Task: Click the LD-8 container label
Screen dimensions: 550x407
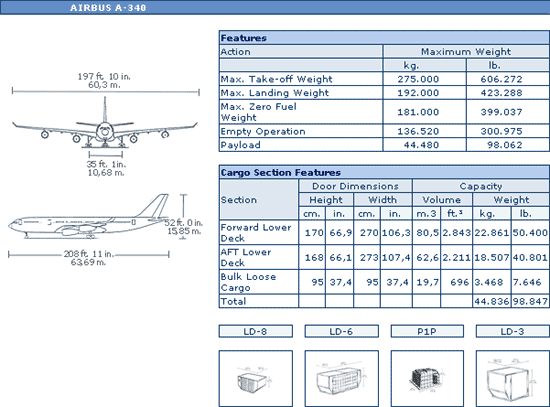Action: click(256, 332)
